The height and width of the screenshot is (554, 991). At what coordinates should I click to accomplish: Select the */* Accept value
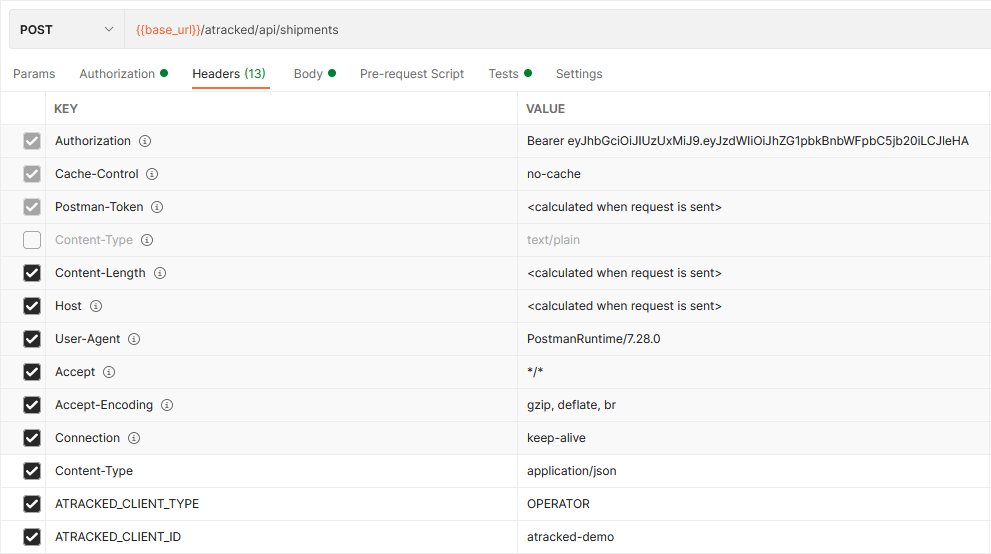535,372
